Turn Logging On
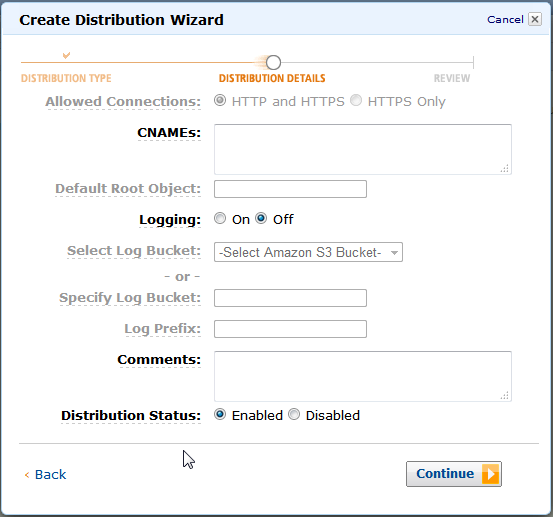Viewport: 553px width, 517px height. coord(220,218)
